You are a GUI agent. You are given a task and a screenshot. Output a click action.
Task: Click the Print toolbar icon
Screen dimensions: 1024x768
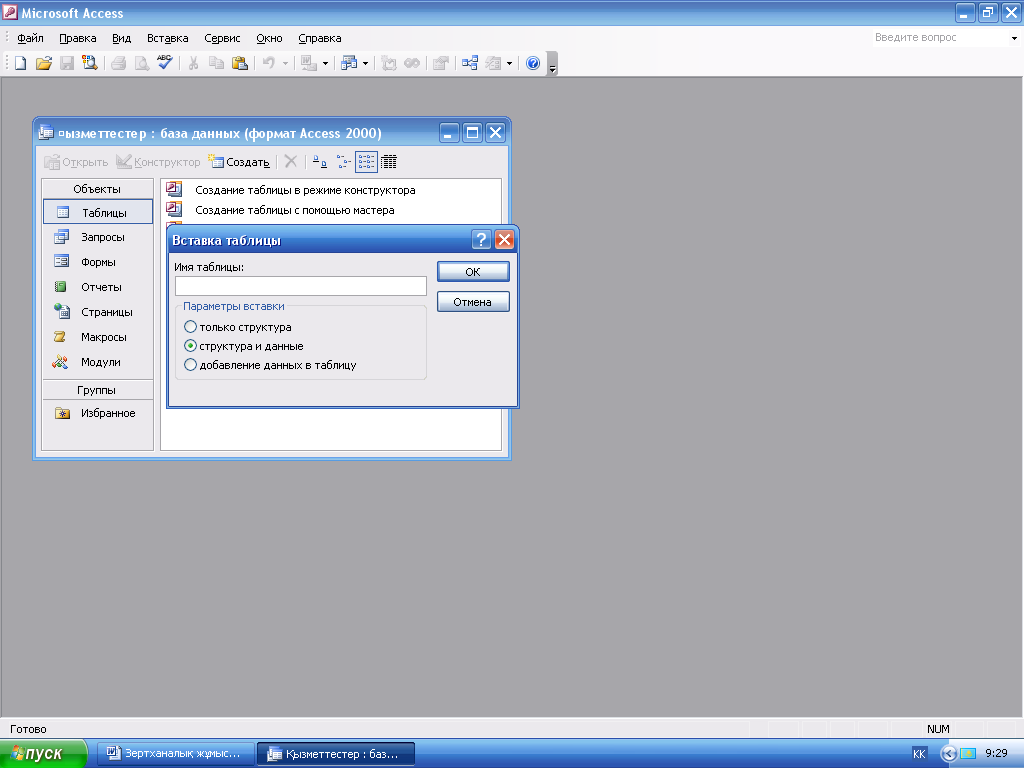pyautogui.click(x=118, y=63)
